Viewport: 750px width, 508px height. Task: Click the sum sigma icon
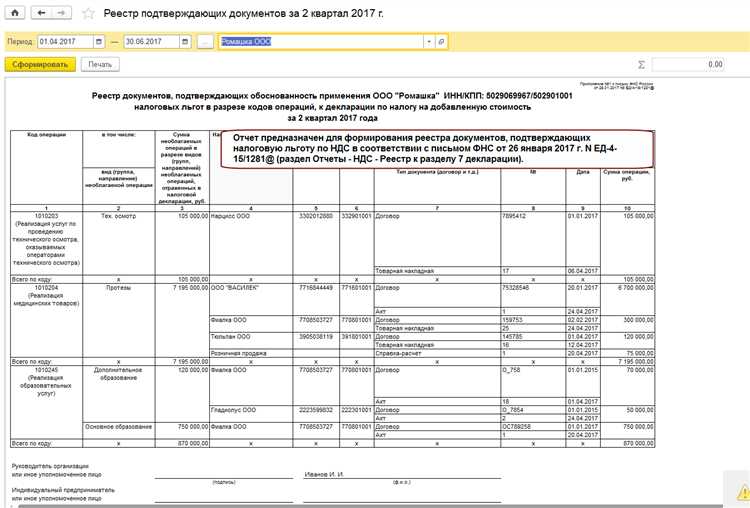[x=641, y=64]
